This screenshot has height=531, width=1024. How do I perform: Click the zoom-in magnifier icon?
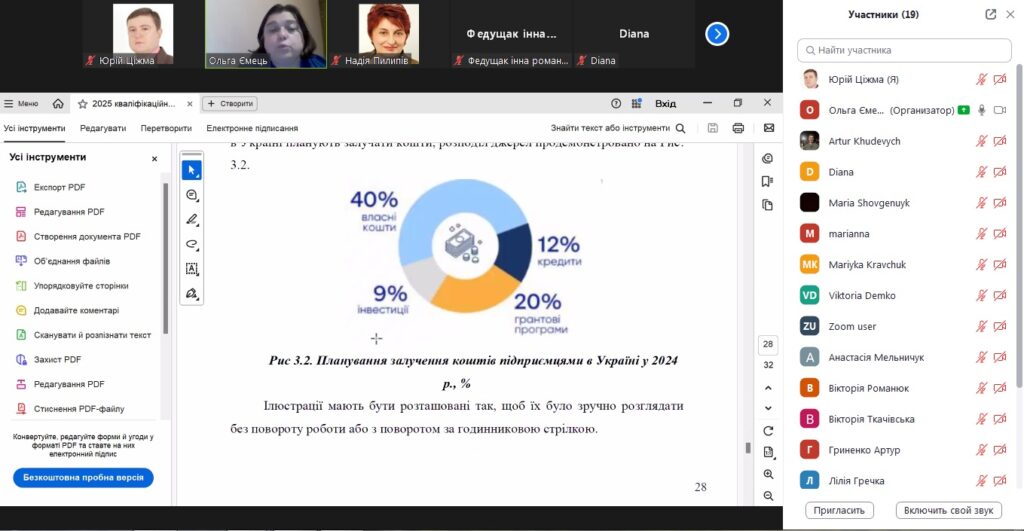point(768,474)
